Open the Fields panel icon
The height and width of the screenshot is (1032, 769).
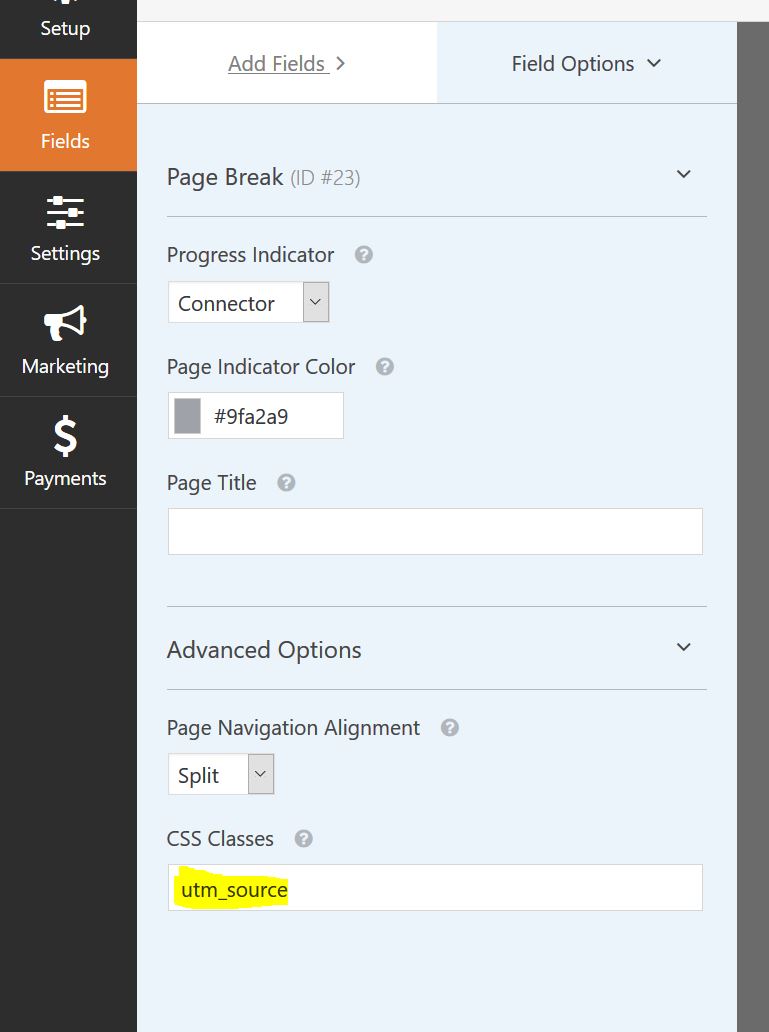(65, 98)
